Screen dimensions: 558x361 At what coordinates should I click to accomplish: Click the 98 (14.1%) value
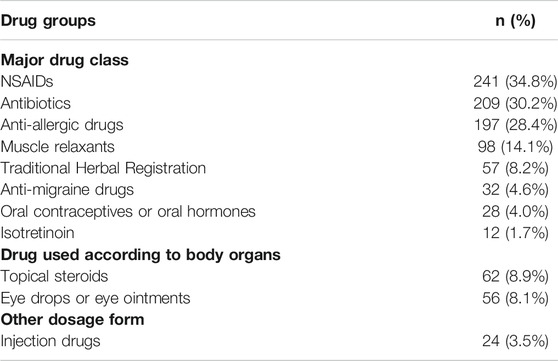[x=515, y=147]
